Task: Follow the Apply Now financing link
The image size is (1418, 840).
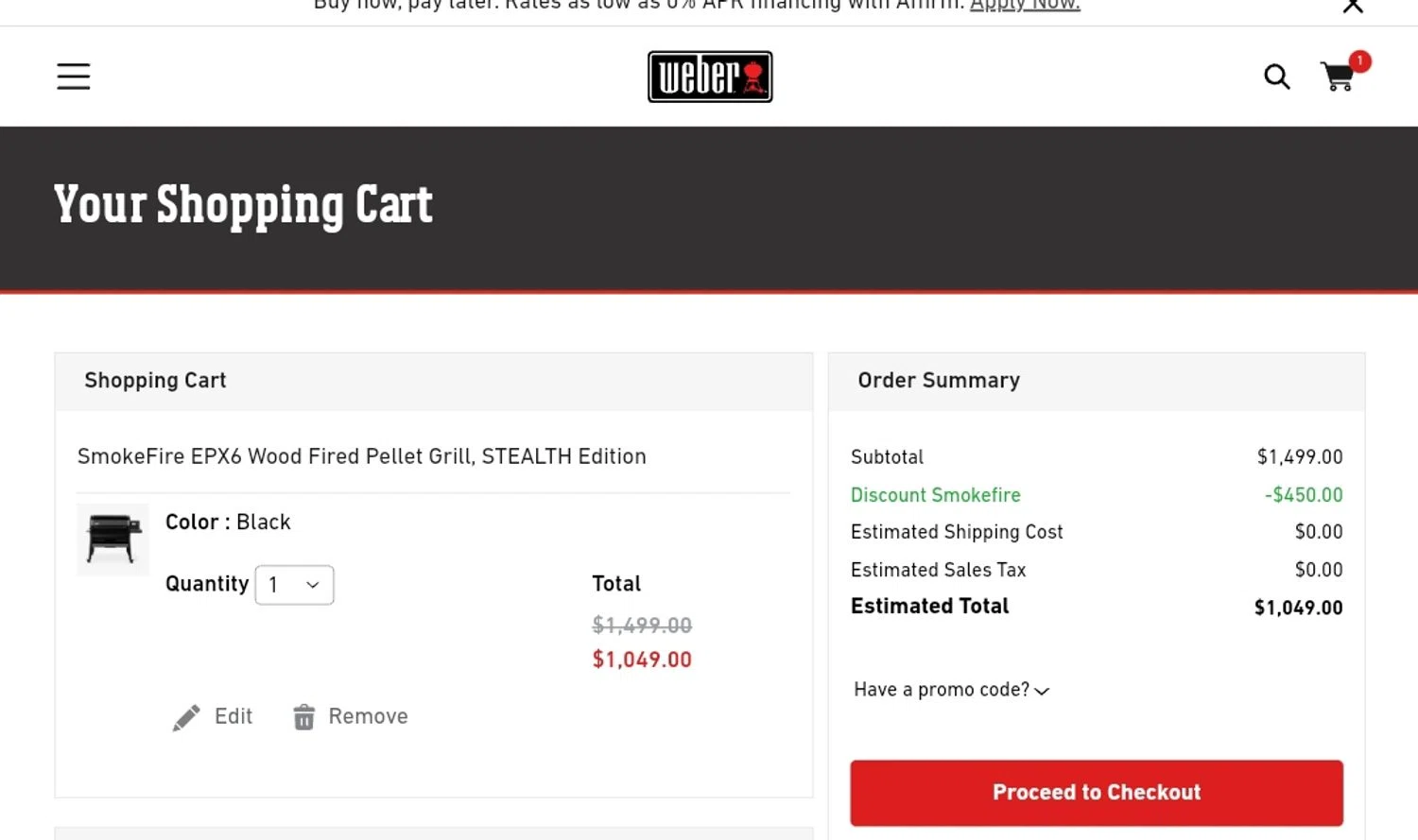Action: click(1025, 6)
